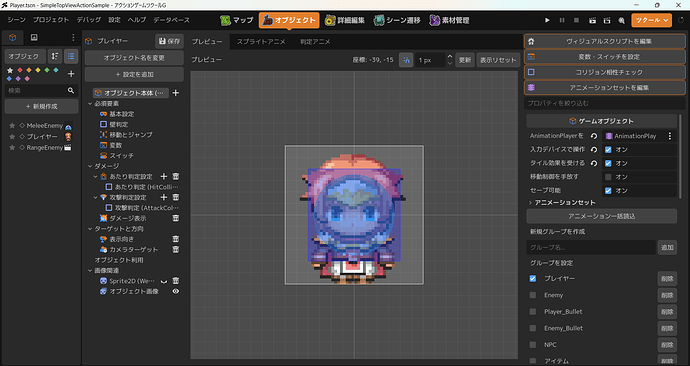Open the プロジェクト menu
This screenshot has width=690, height=366.
(x=51, y=20)
